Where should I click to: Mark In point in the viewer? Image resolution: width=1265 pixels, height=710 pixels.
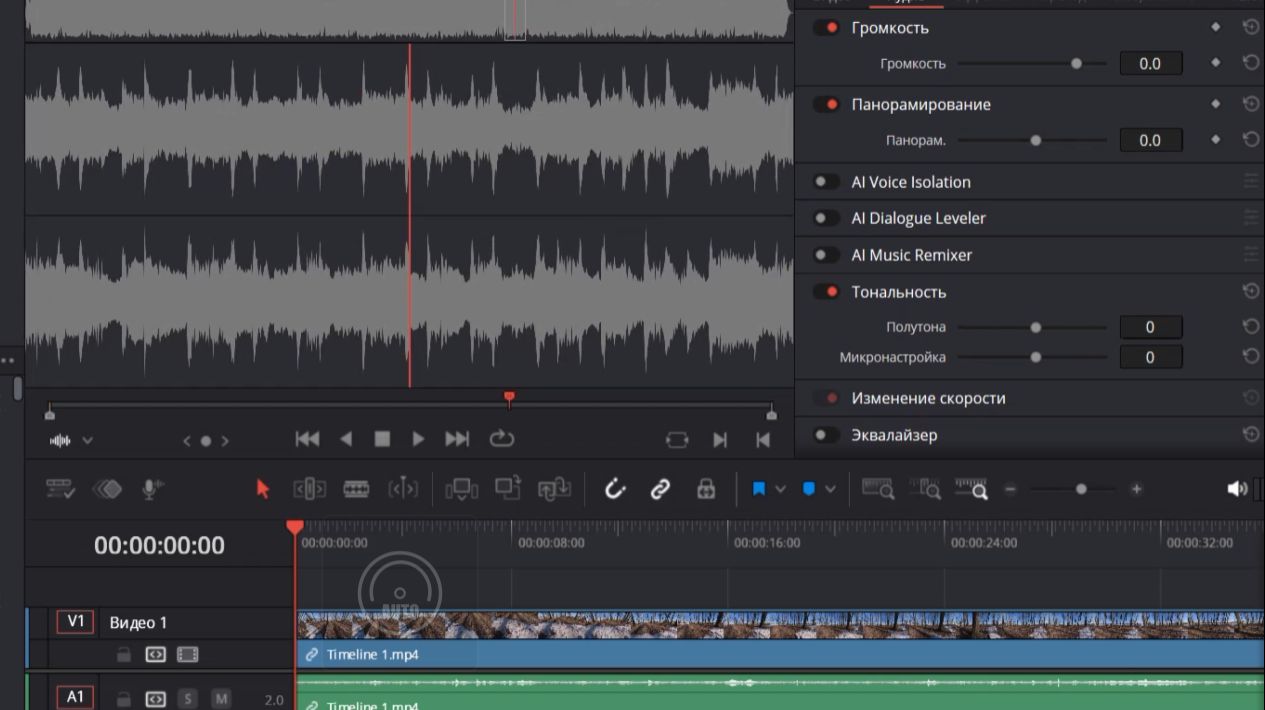(x=720, y=440)
